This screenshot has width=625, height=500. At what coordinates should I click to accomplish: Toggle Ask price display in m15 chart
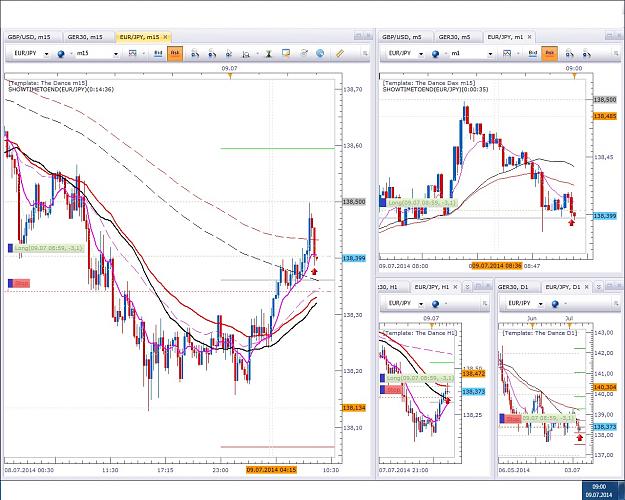pyautogui.click(x=175, y=53)
